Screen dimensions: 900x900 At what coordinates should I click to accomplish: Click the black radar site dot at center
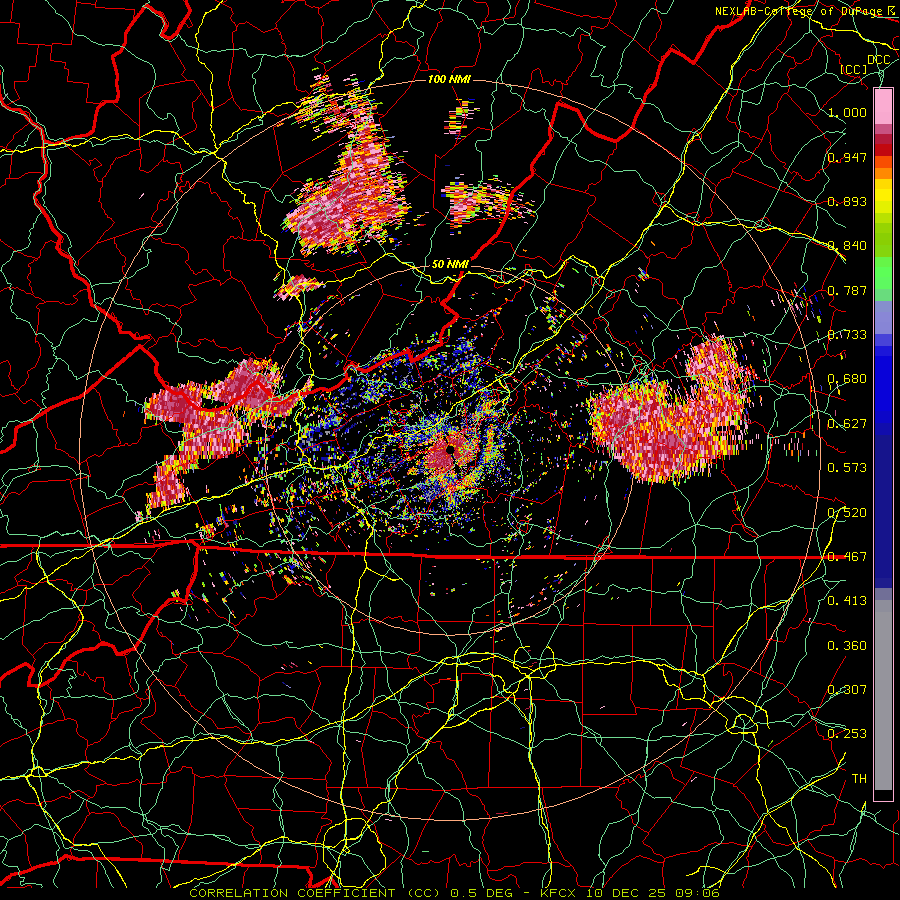(x=451, y=449)
